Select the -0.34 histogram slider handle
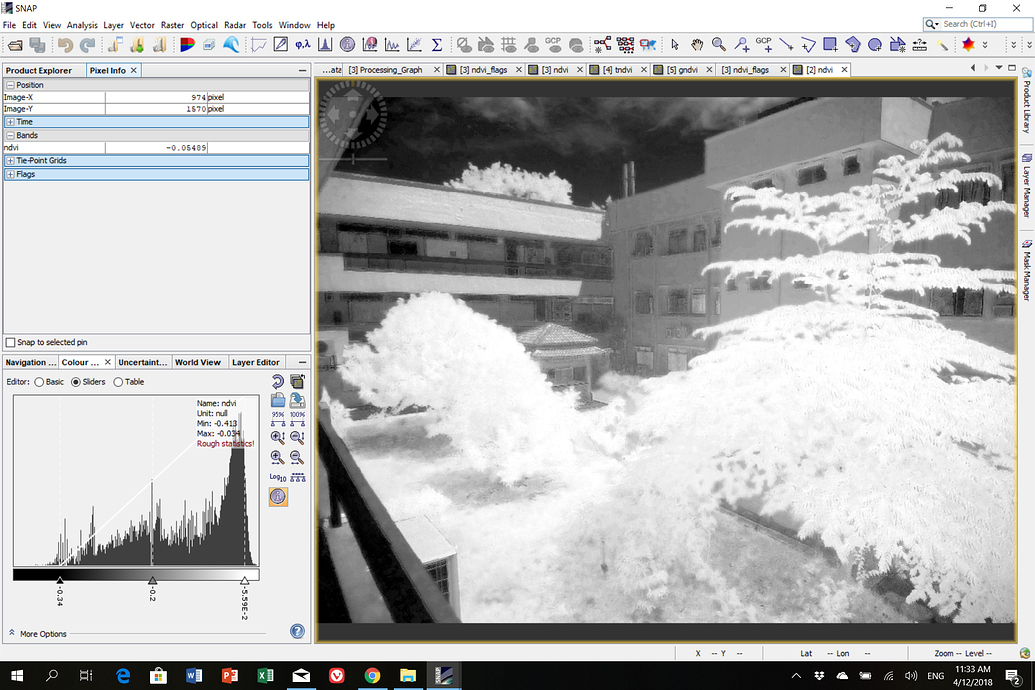 coord(60,580)
